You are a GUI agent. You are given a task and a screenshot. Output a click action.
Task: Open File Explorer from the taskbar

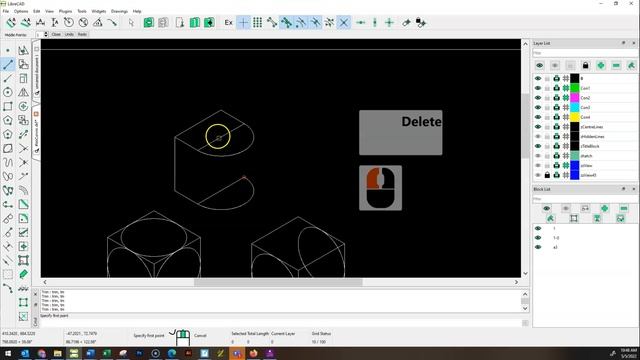(x=58, y=353)
